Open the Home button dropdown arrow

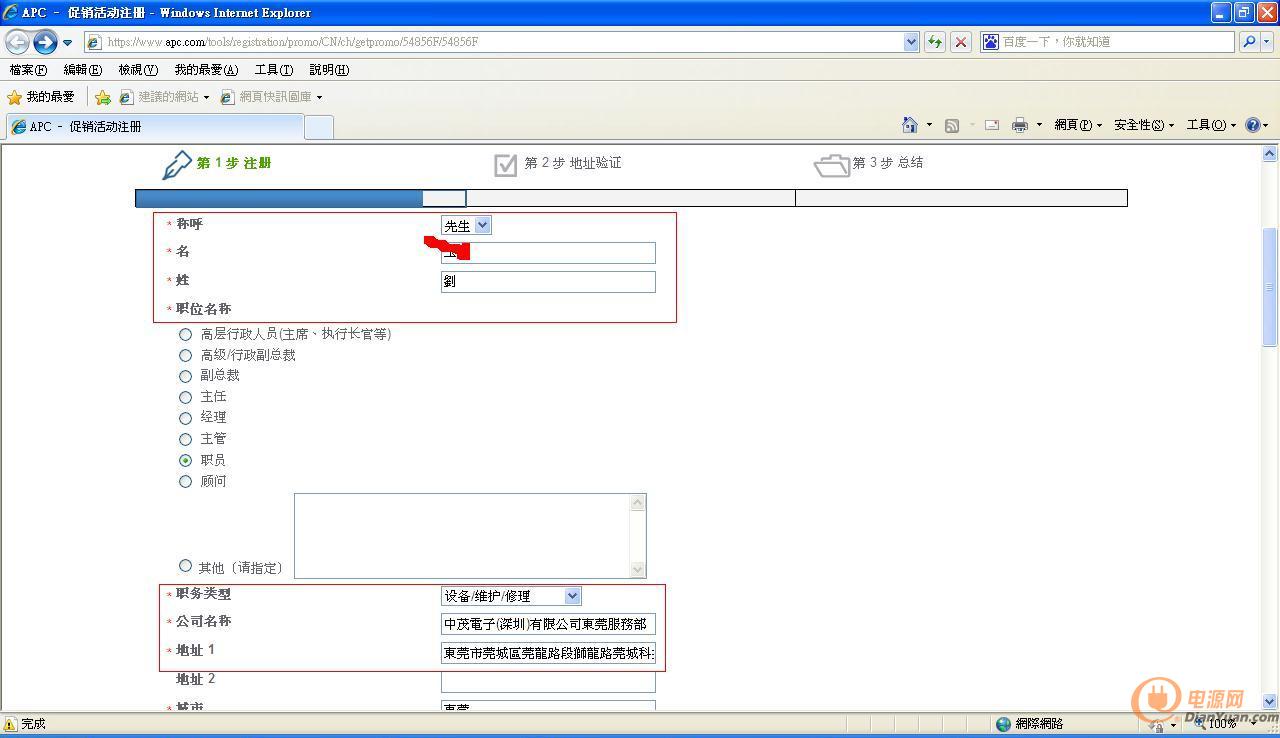point(929,125)
